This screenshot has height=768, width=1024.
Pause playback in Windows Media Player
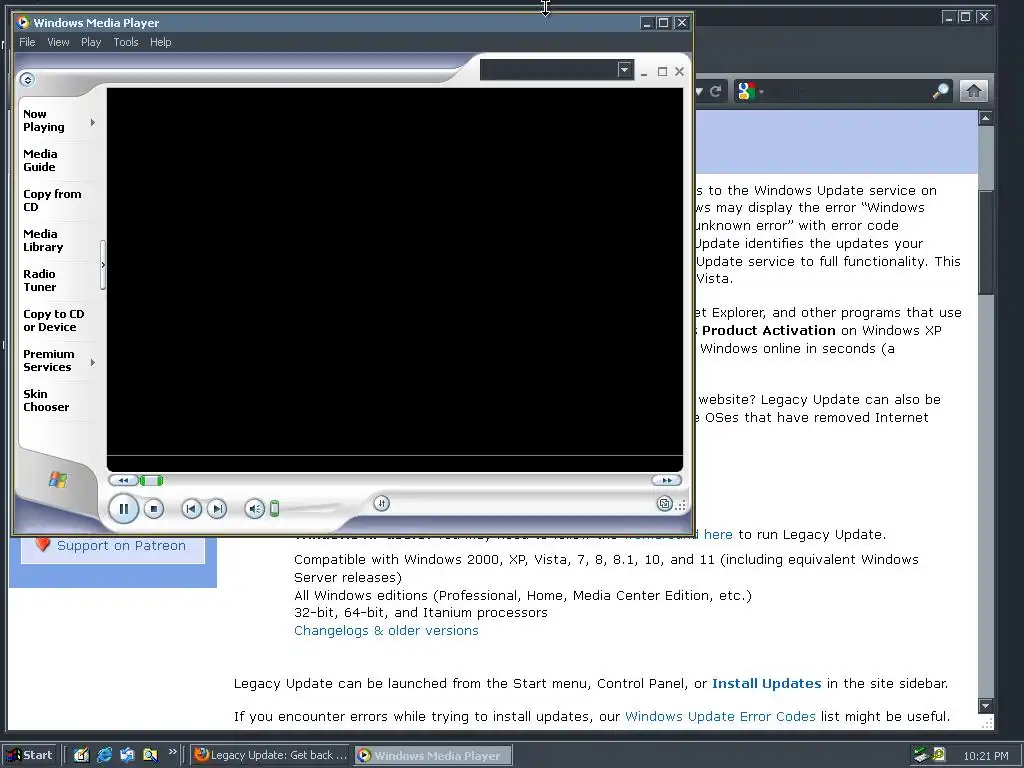123,509
